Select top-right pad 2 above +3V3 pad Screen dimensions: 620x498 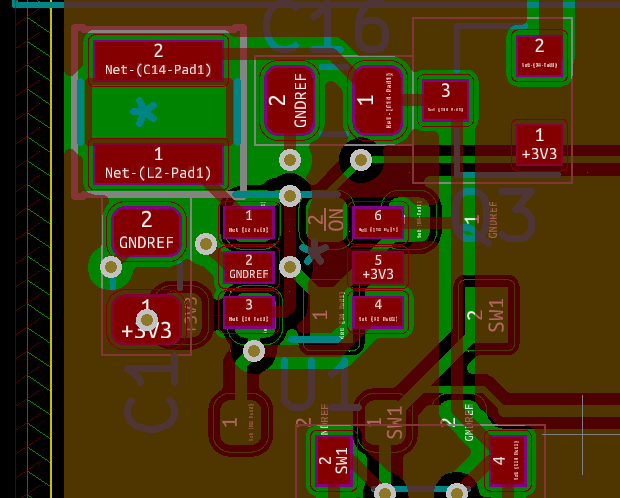pyautogui.click(x=539, y=56)
